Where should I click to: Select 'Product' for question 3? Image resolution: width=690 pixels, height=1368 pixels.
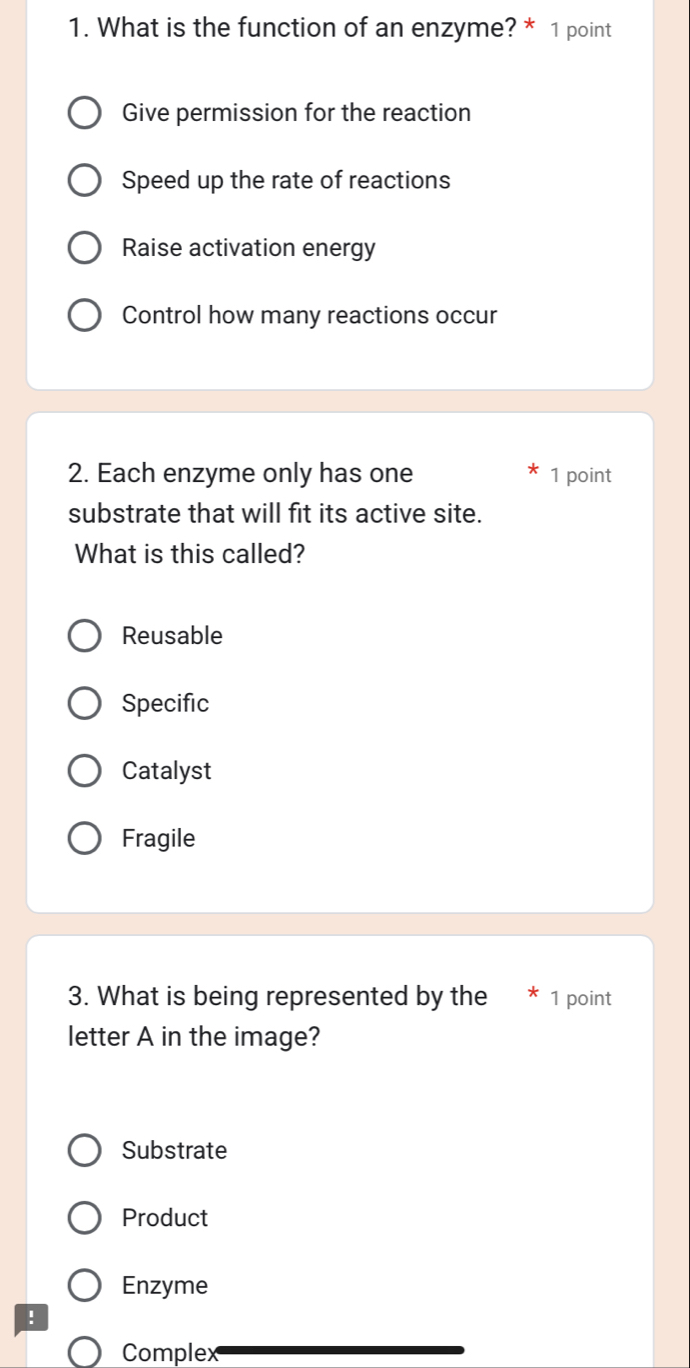(x=84, y=1218)
